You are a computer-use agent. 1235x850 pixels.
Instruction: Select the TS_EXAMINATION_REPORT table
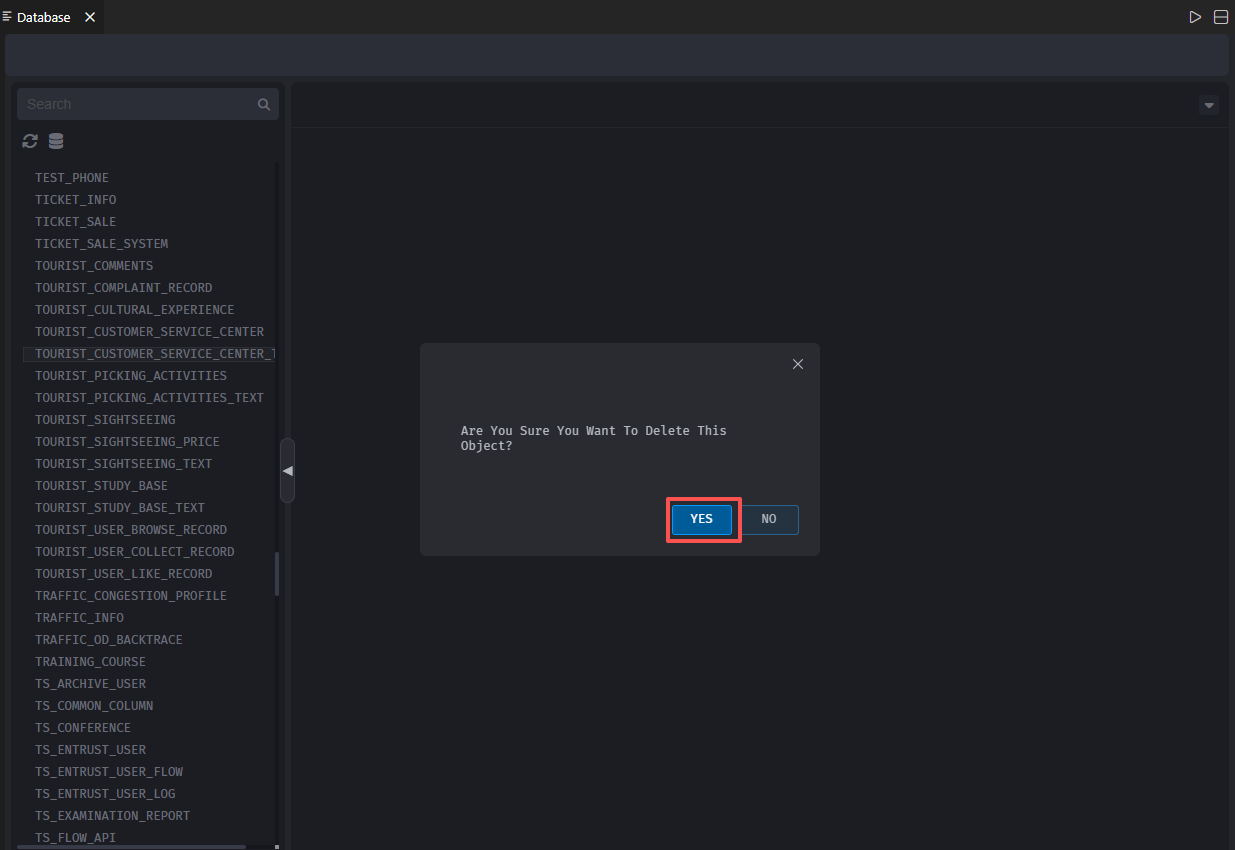[112, 816]
